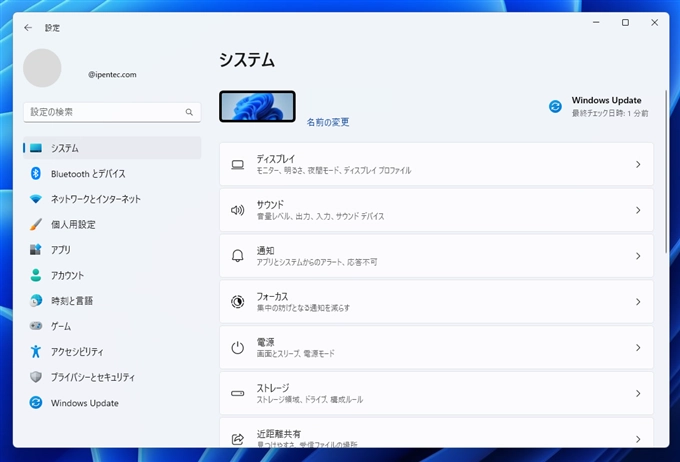Click the @ipentec.com account text
The width and height of the screenshot is (680, 462).
click(112, 75)
